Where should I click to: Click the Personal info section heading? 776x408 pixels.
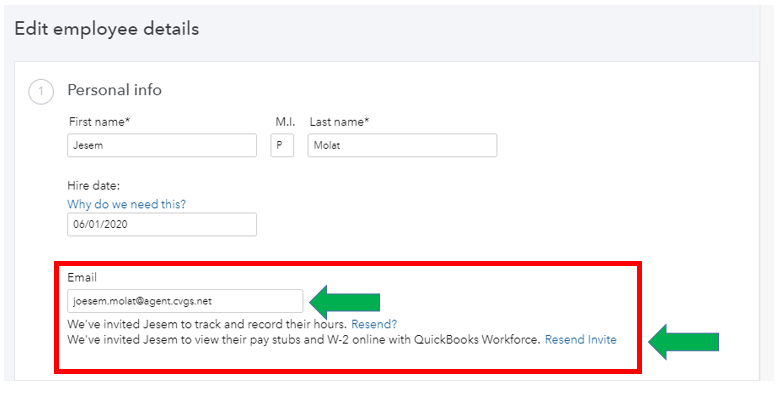(114, 90)
